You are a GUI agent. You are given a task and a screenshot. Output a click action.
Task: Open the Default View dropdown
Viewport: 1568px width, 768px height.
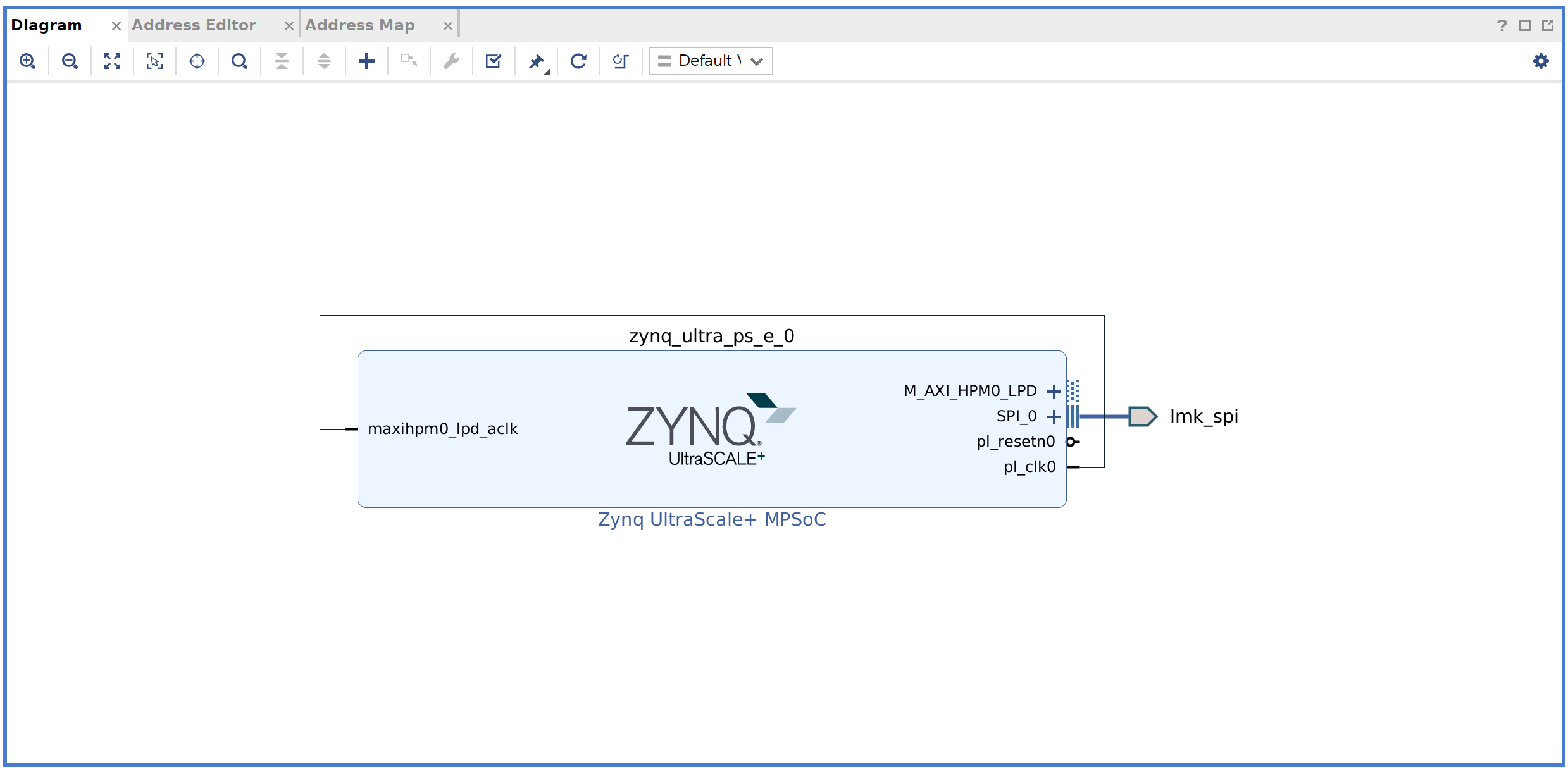(711, 61)
